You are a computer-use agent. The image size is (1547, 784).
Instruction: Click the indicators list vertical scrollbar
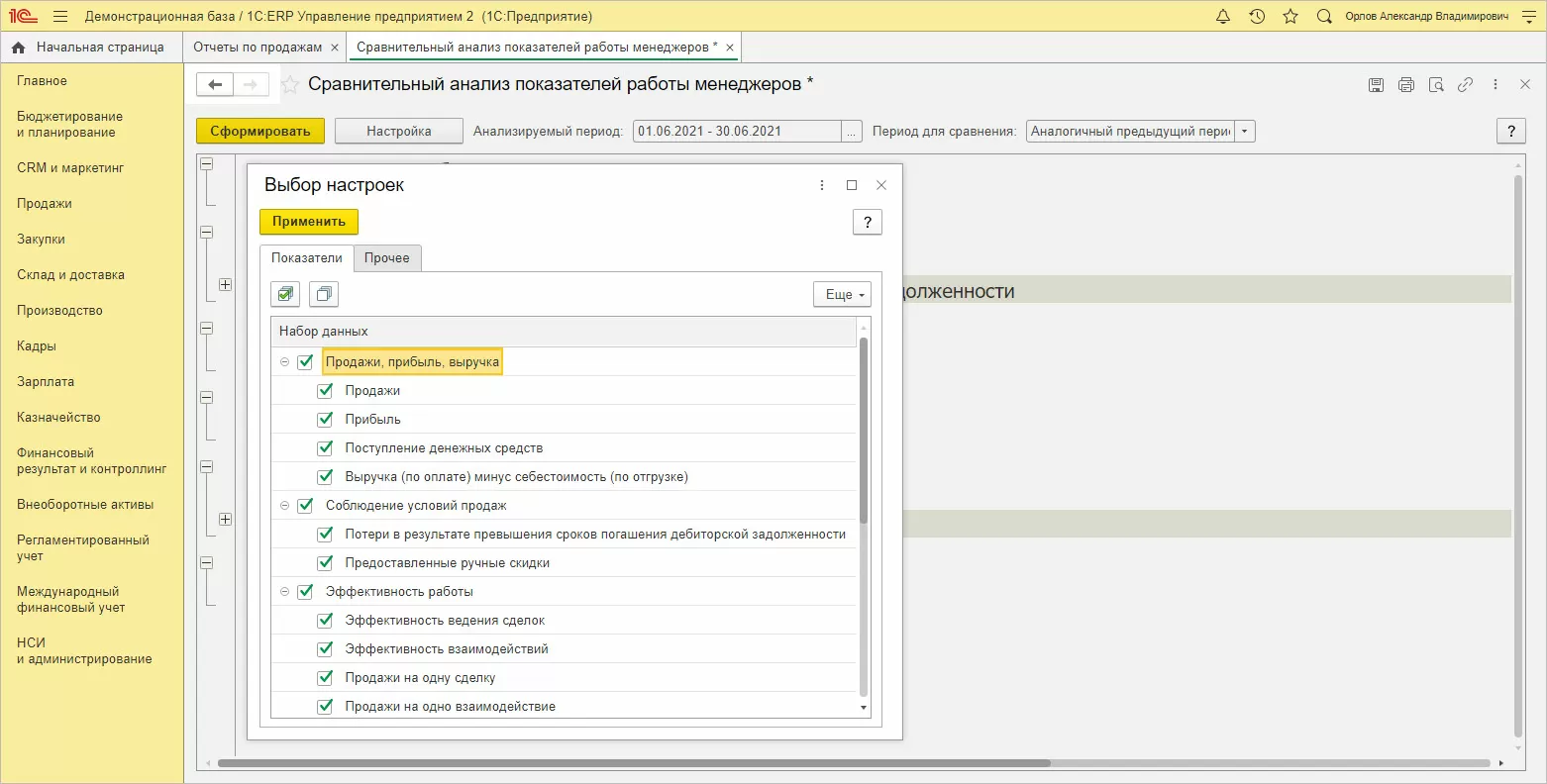[864, 431]
